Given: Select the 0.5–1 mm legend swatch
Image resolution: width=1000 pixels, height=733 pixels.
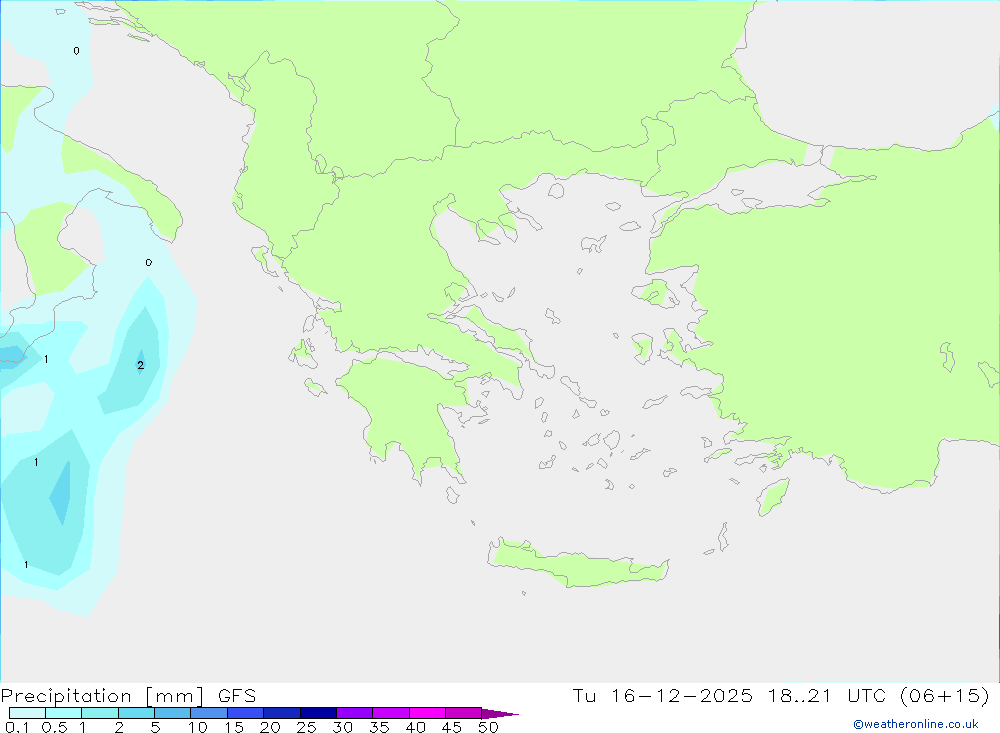Looking at the screenshot, I should point(64,713).
